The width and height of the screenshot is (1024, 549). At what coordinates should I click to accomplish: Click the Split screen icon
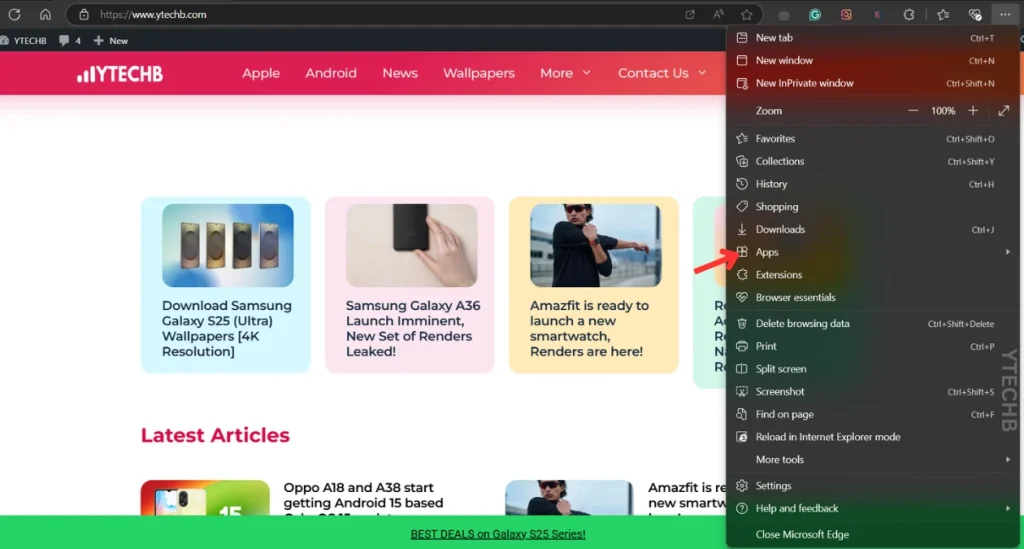[x=742, y=369]
